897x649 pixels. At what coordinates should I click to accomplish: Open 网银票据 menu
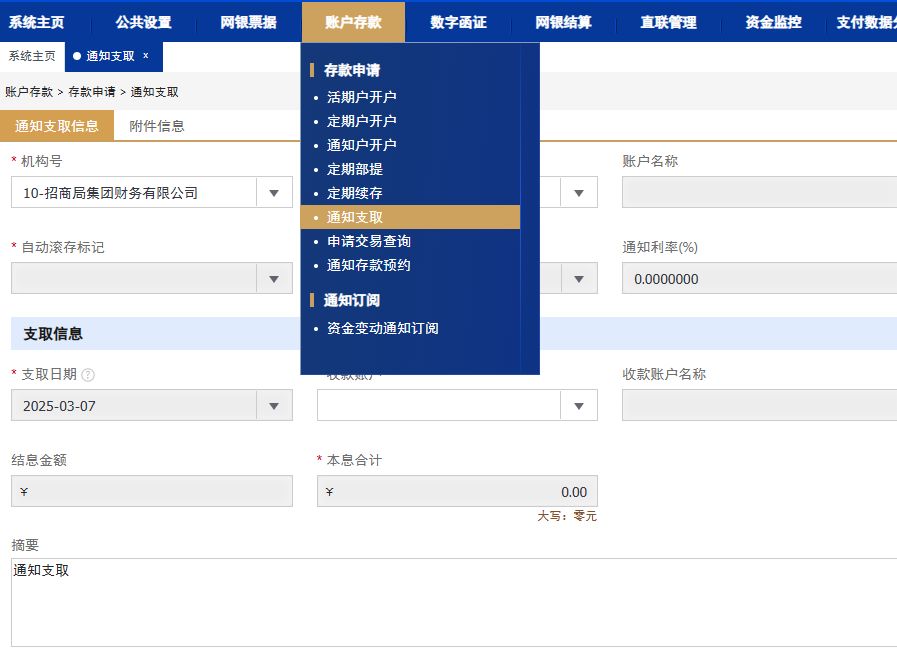(x=248, y=22)
